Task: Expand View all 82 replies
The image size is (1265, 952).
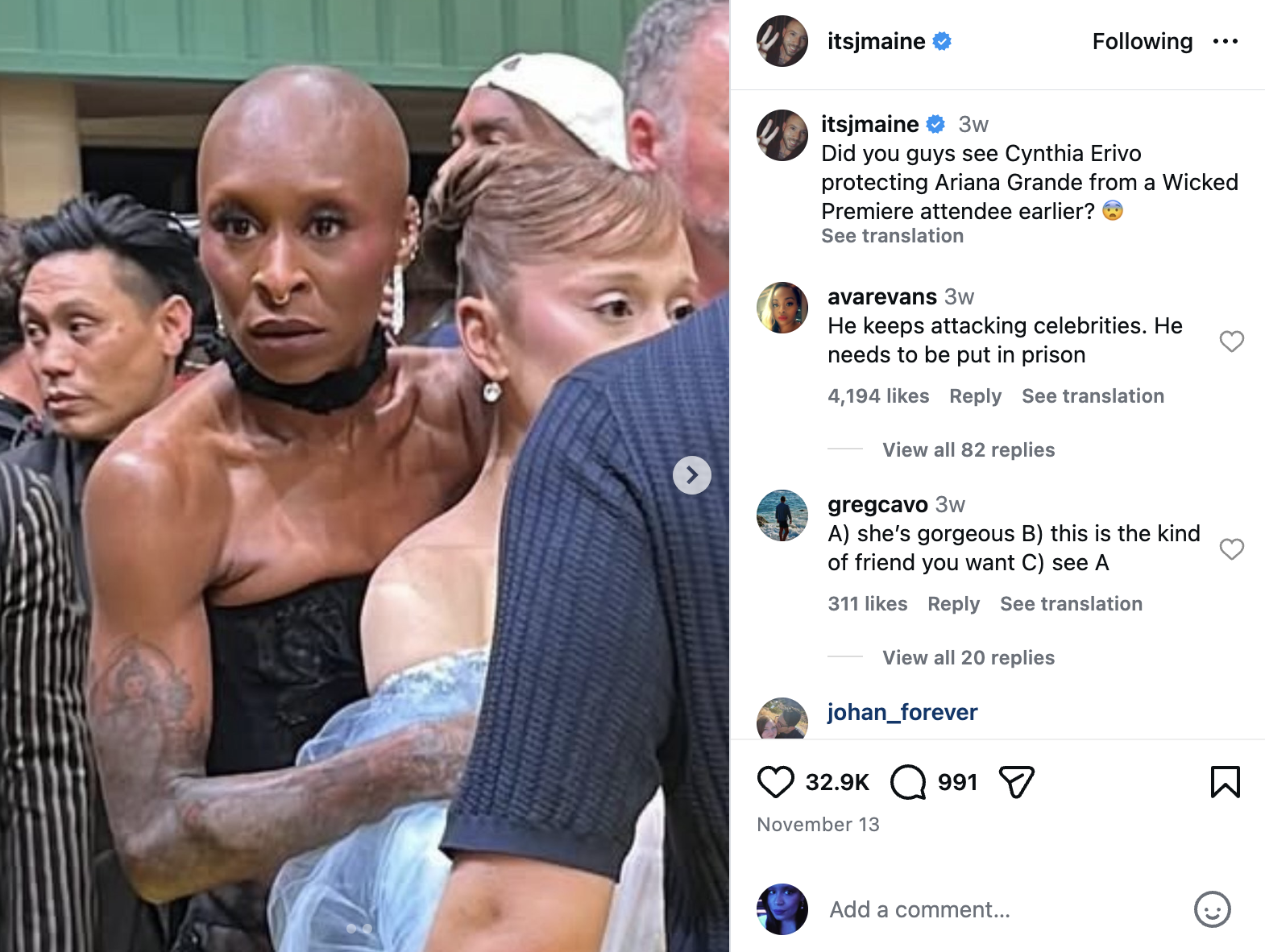Action: click(968, 449)
